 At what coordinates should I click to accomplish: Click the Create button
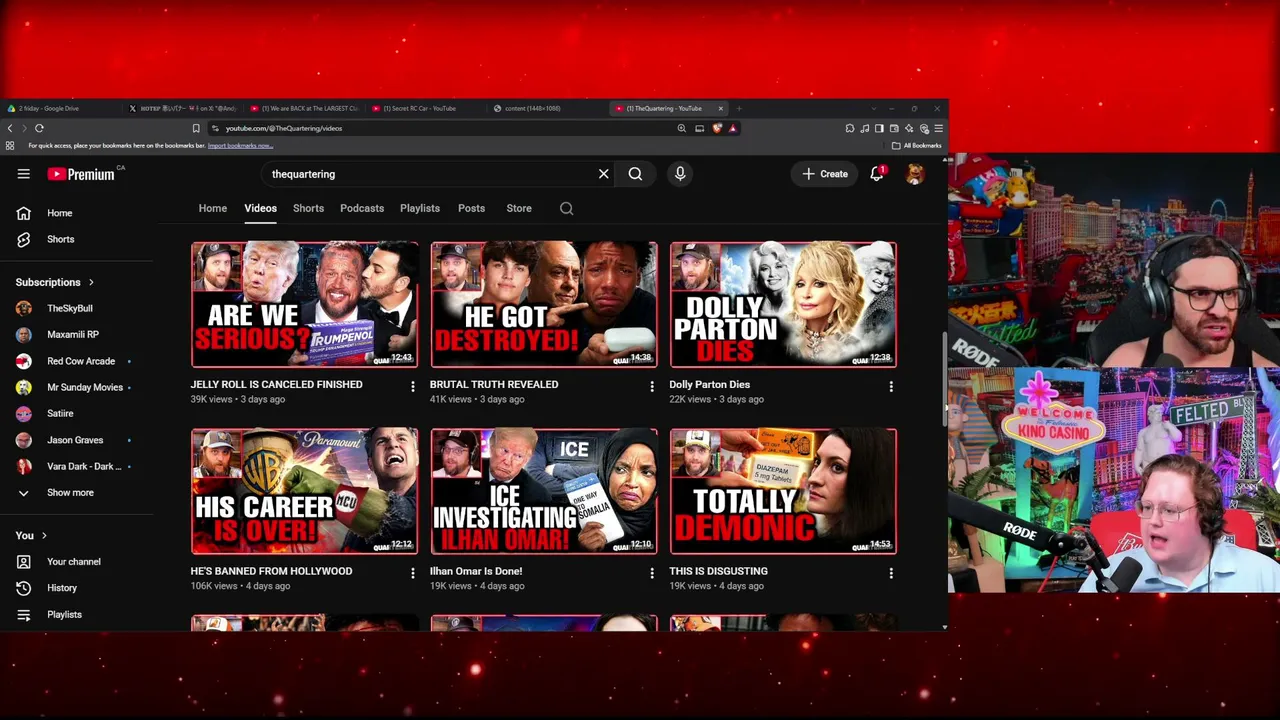tap(825, 174)
